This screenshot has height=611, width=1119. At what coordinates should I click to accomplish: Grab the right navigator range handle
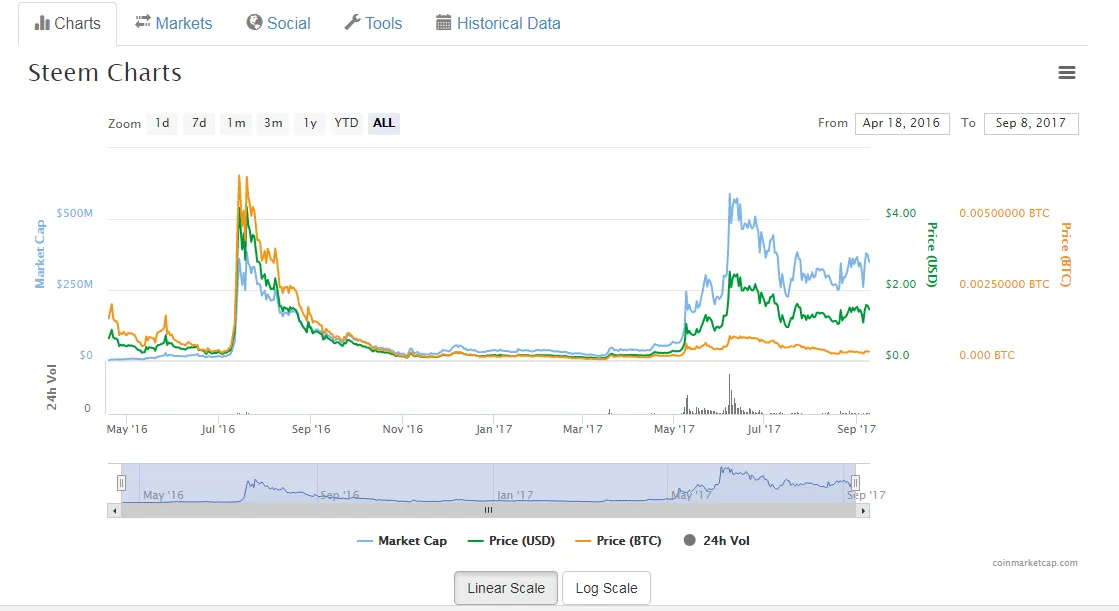pyautogui.click(x=855, y=483)
